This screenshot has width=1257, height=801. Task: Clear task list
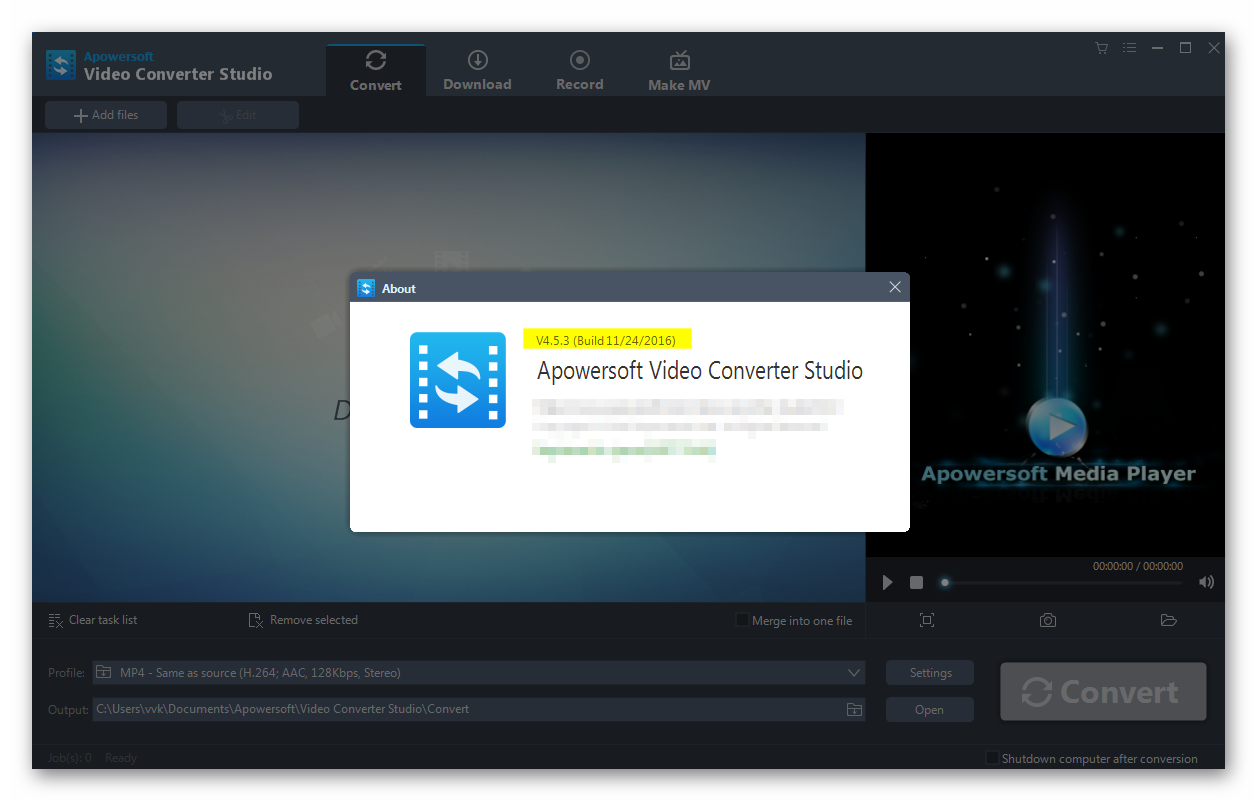(x=93, y=620)
